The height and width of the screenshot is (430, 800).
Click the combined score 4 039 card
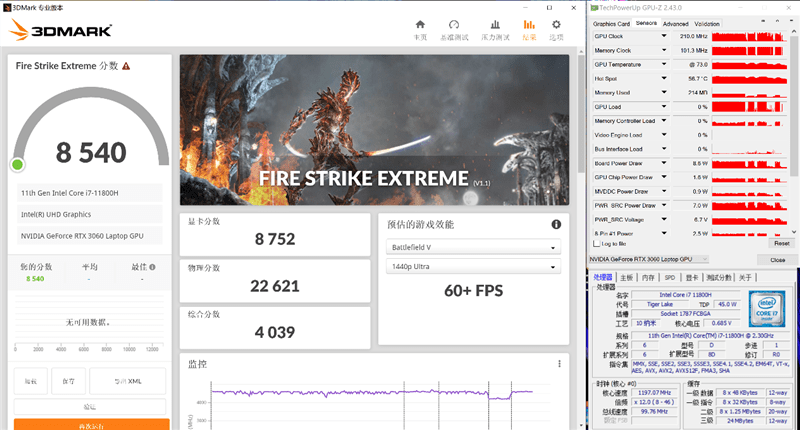pyautogui.click(x=275, y=327)
